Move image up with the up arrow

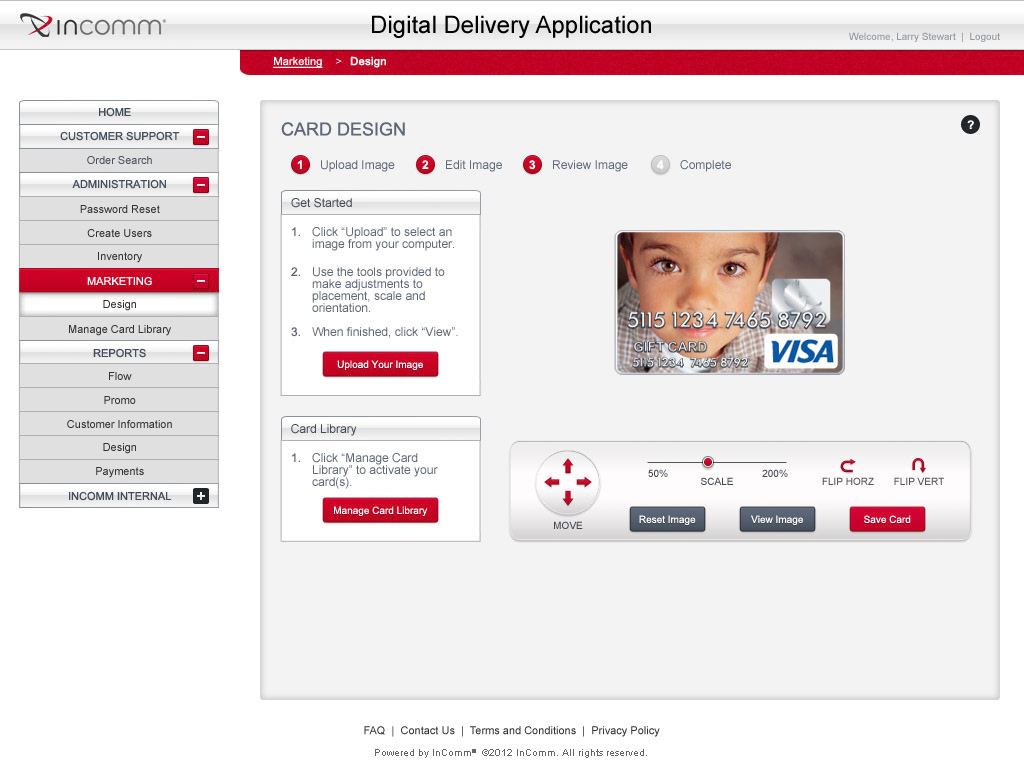[568, 466]
